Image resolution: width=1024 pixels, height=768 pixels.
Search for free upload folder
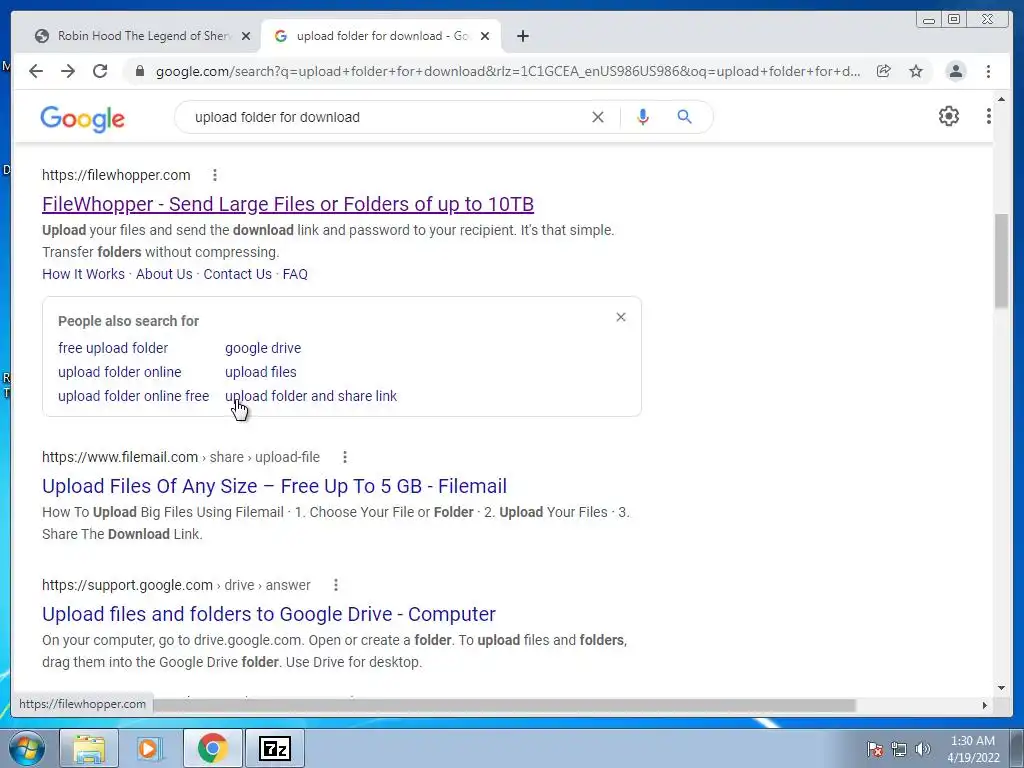pos(113,348)
